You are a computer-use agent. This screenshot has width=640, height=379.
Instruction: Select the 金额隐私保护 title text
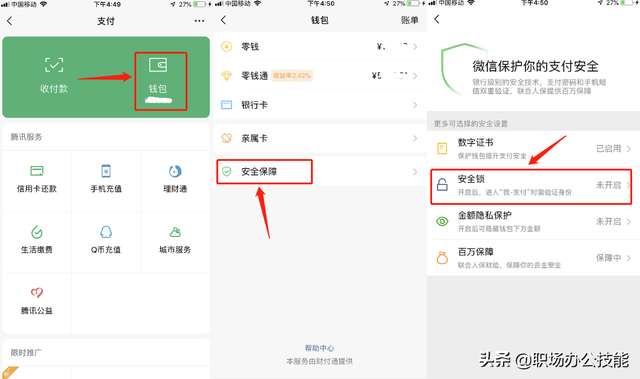pyautogui.click(x=484, y=215)
